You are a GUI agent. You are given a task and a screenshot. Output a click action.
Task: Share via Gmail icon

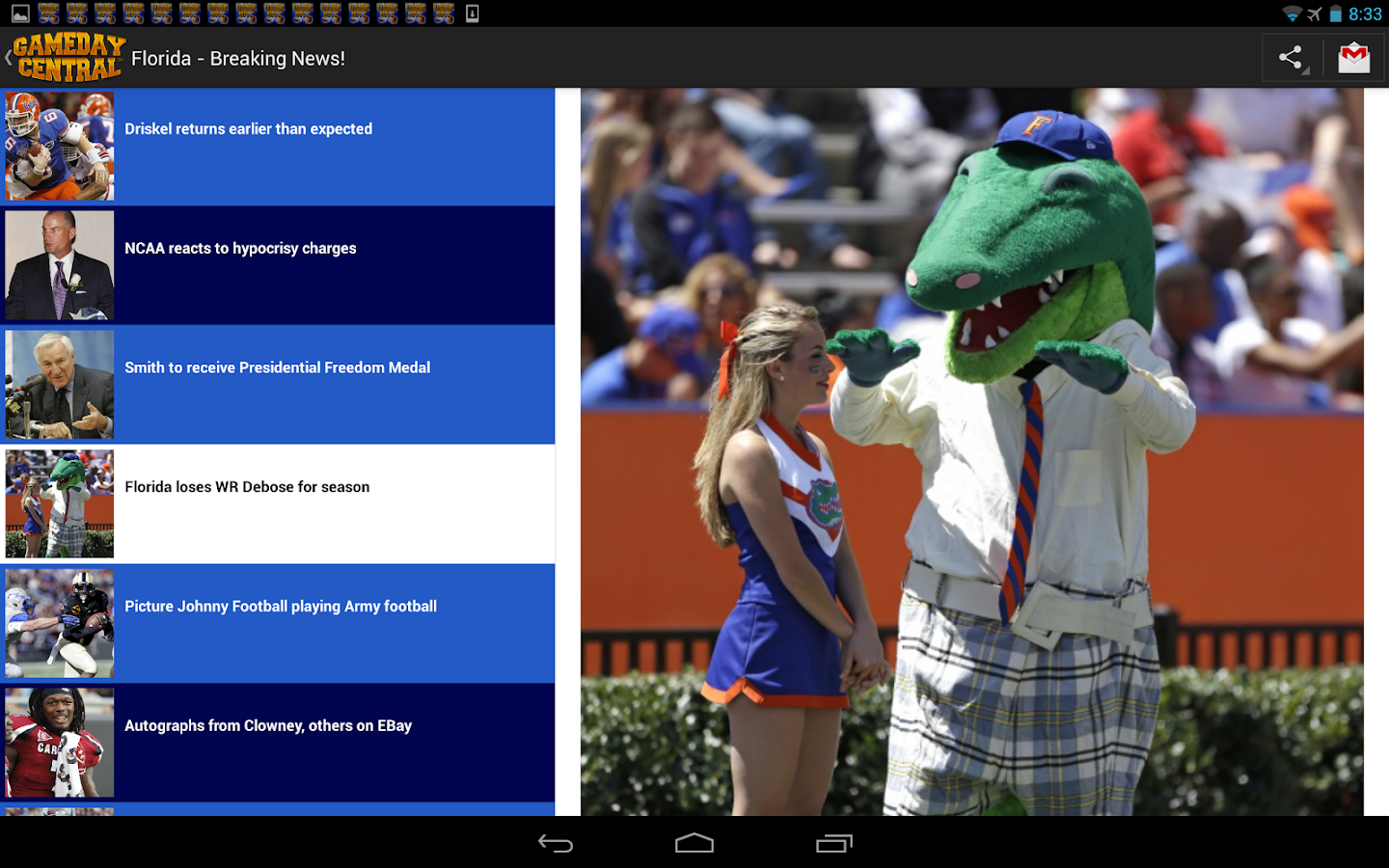pyautogui.click(x=1354, y=58)
